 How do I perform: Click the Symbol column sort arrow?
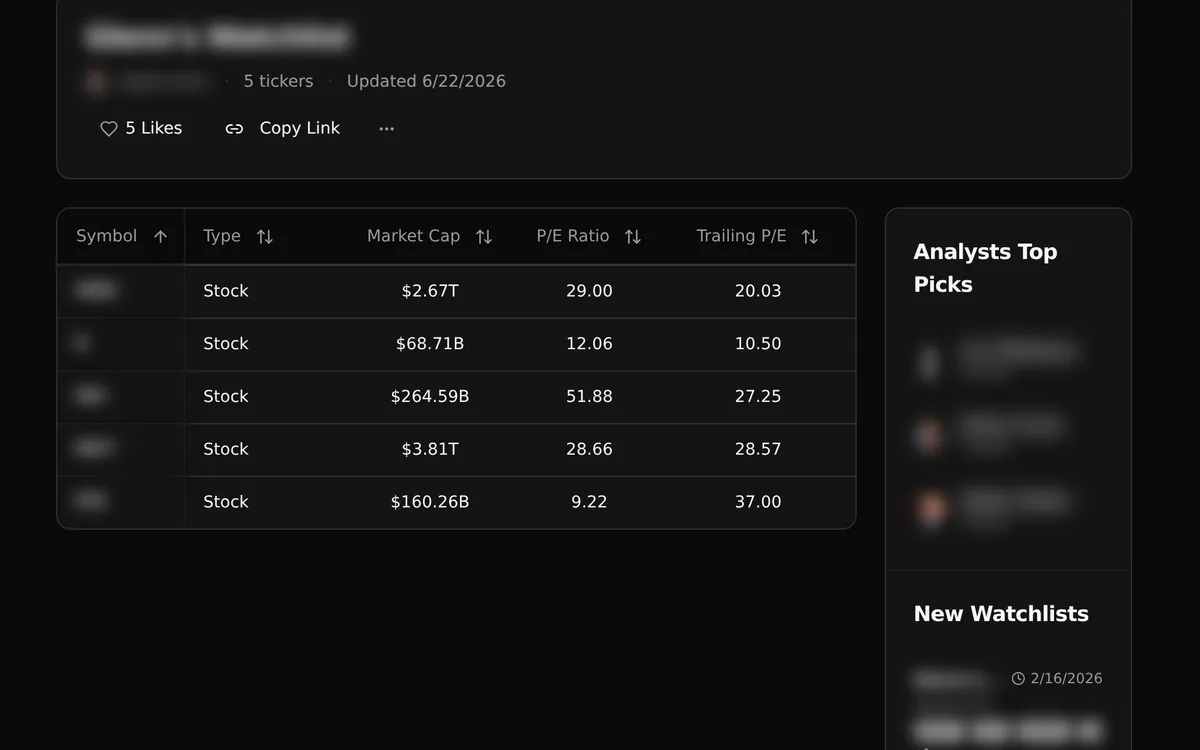click(x=160, y=236)
